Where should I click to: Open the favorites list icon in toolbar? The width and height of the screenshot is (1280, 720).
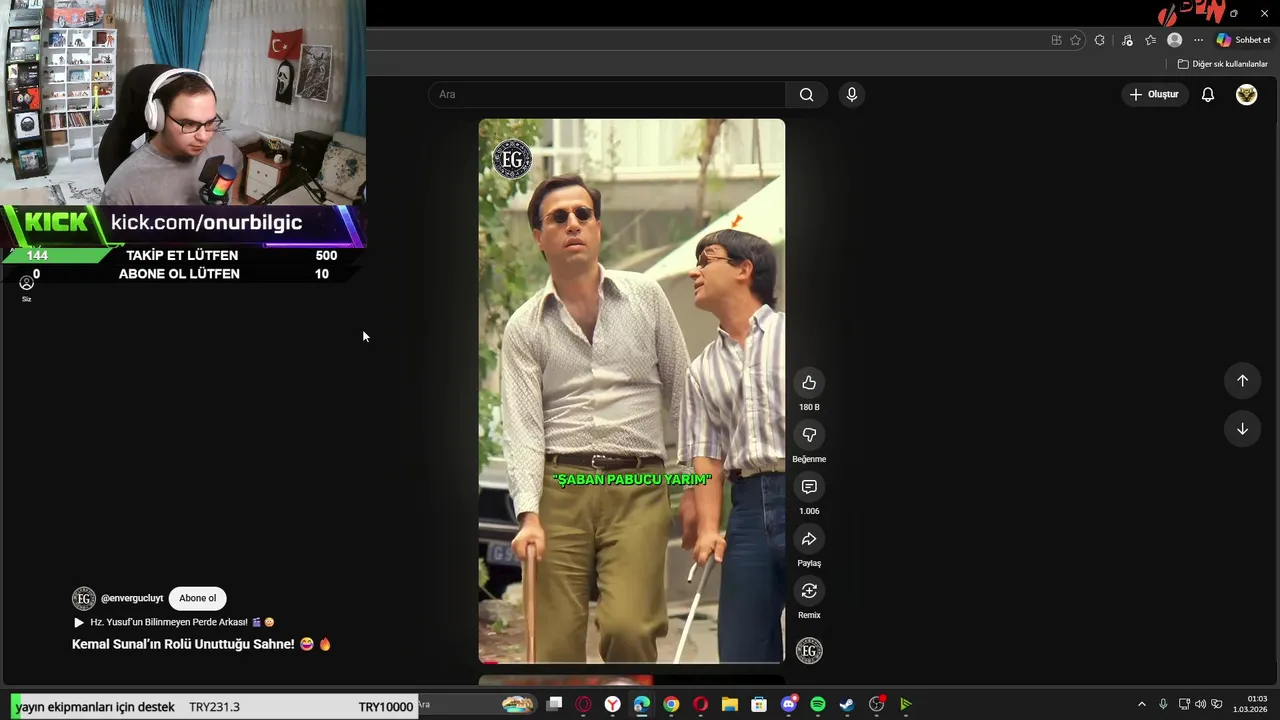1151,40
